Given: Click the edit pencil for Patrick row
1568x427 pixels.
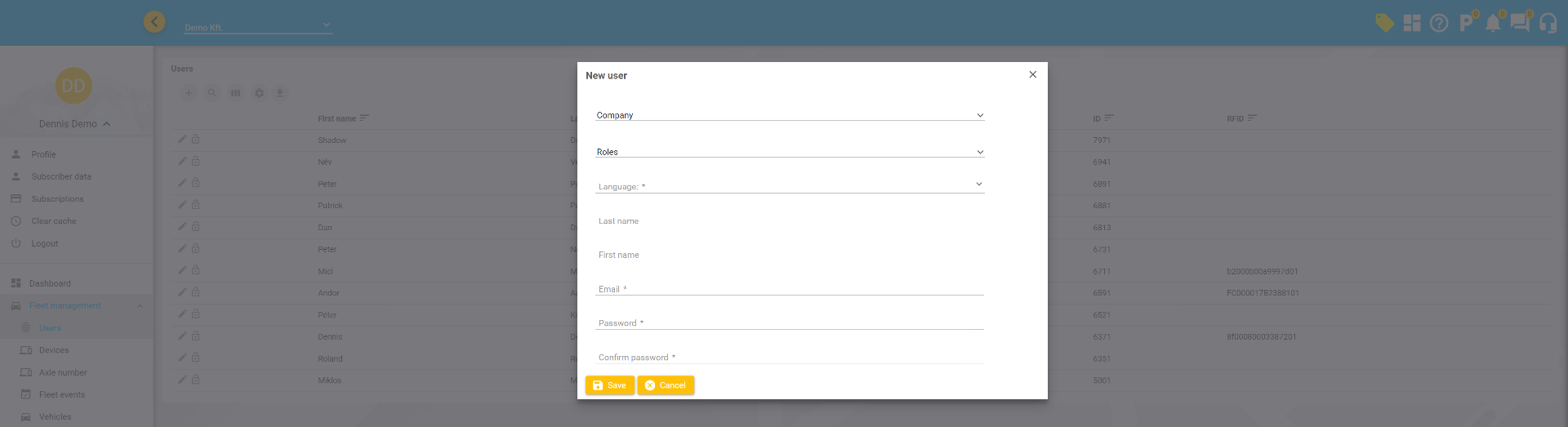Looking at the screenshot, I should click(x=182, y=205).
